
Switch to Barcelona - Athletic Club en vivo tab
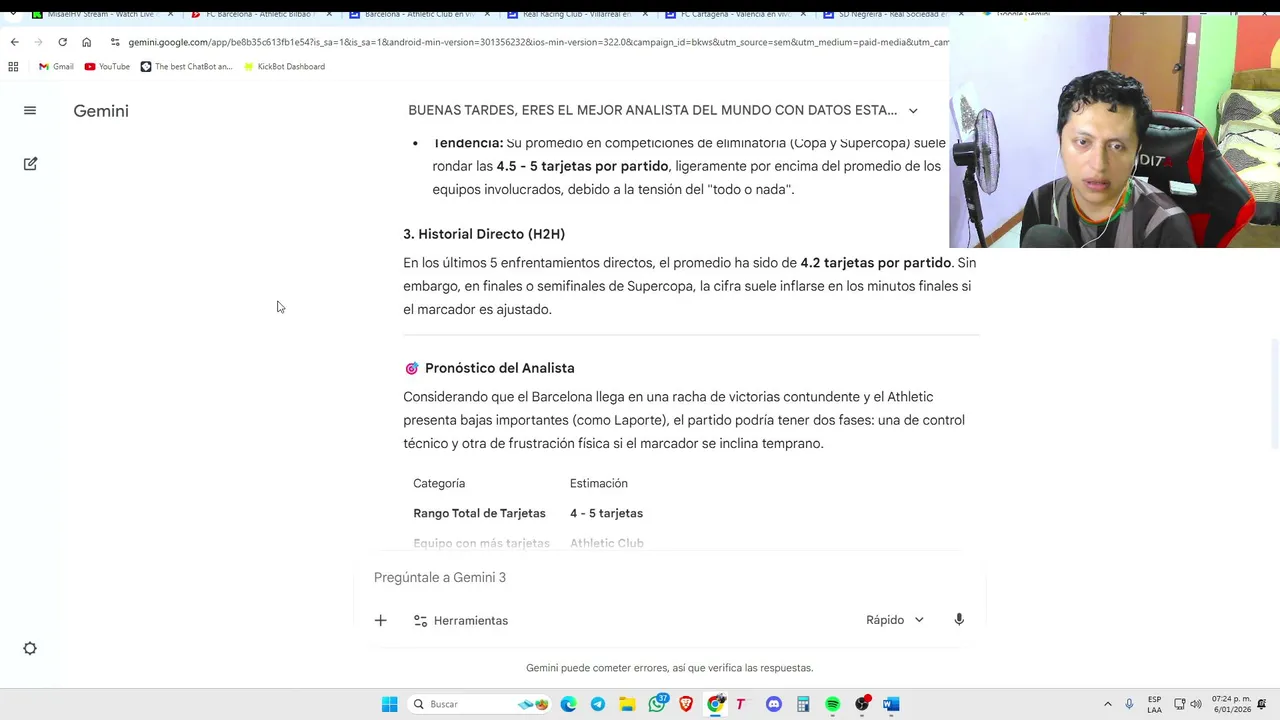[417, 14]
